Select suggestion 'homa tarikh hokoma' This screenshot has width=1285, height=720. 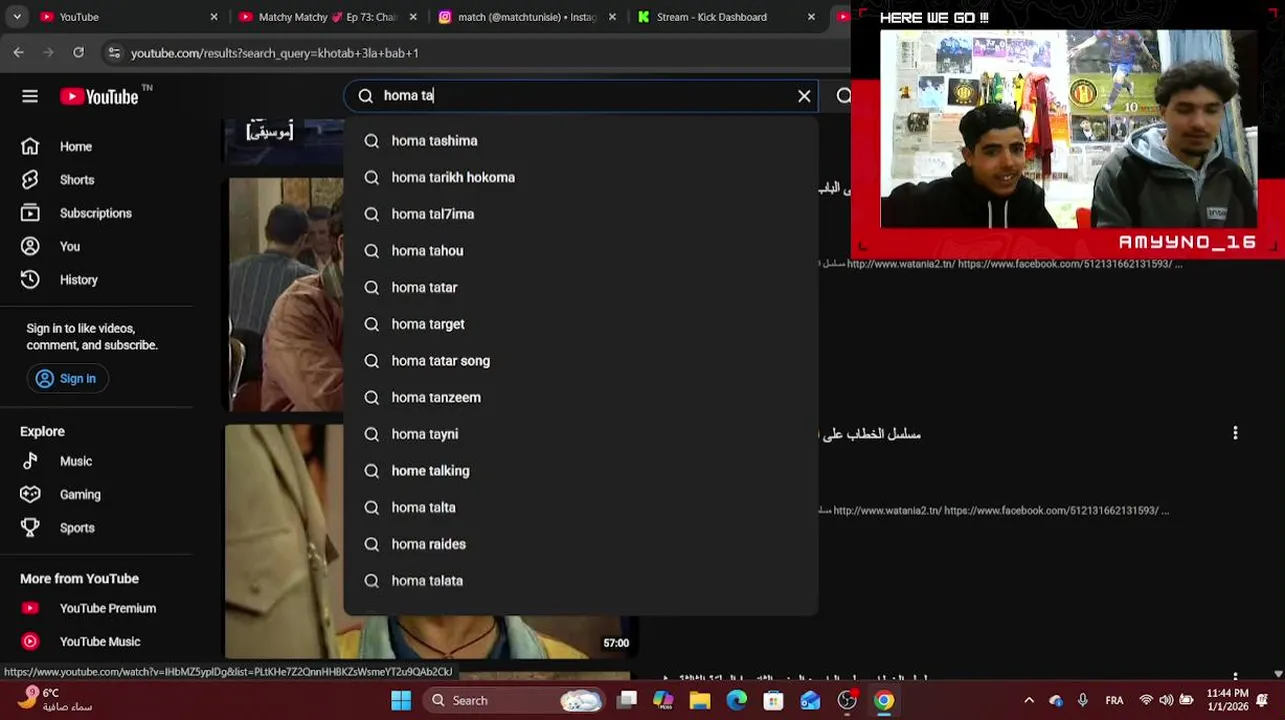(580, 177)
